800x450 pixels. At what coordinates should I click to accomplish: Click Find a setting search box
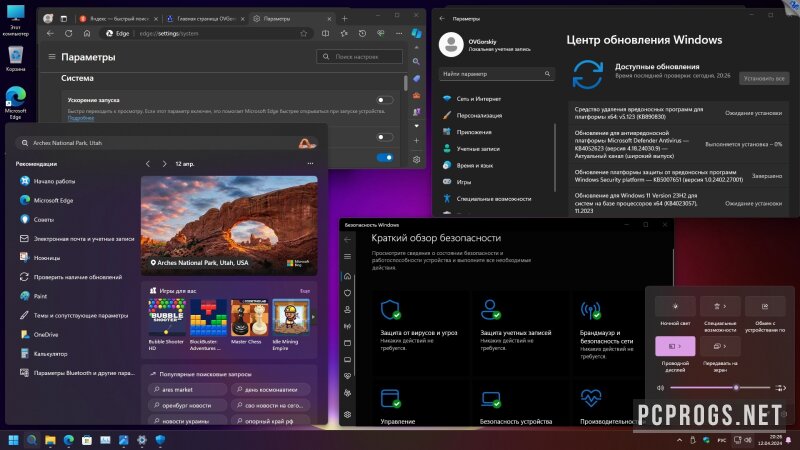pyautogui.click(x=496, y=74)
